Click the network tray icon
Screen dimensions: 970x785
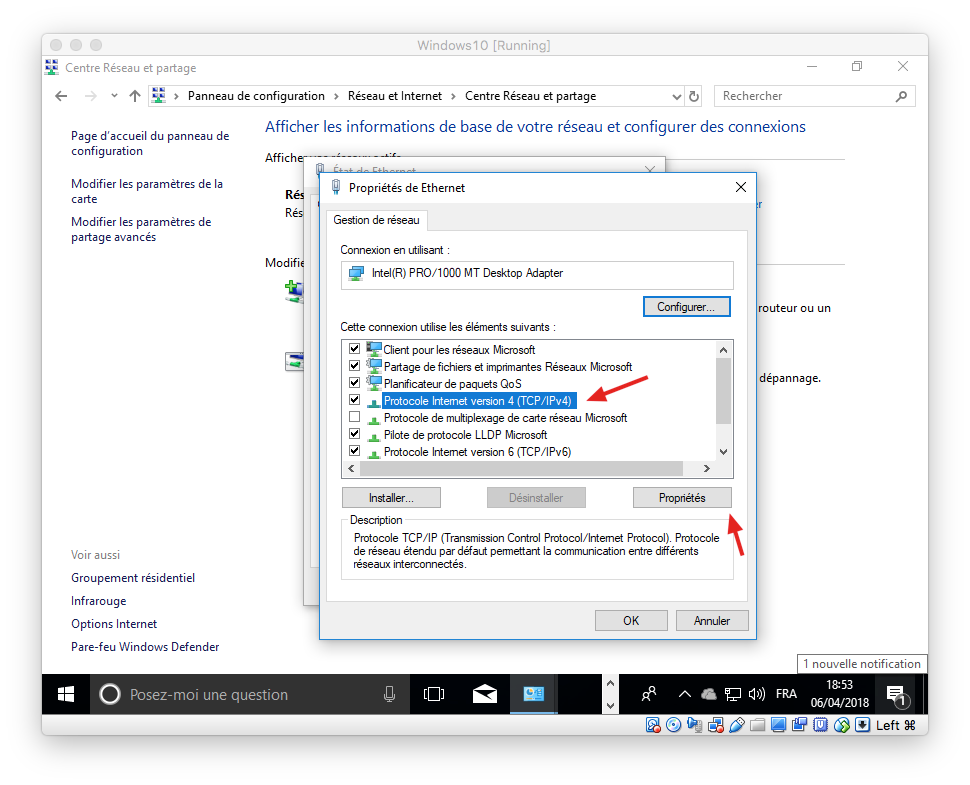click(732, 694)
